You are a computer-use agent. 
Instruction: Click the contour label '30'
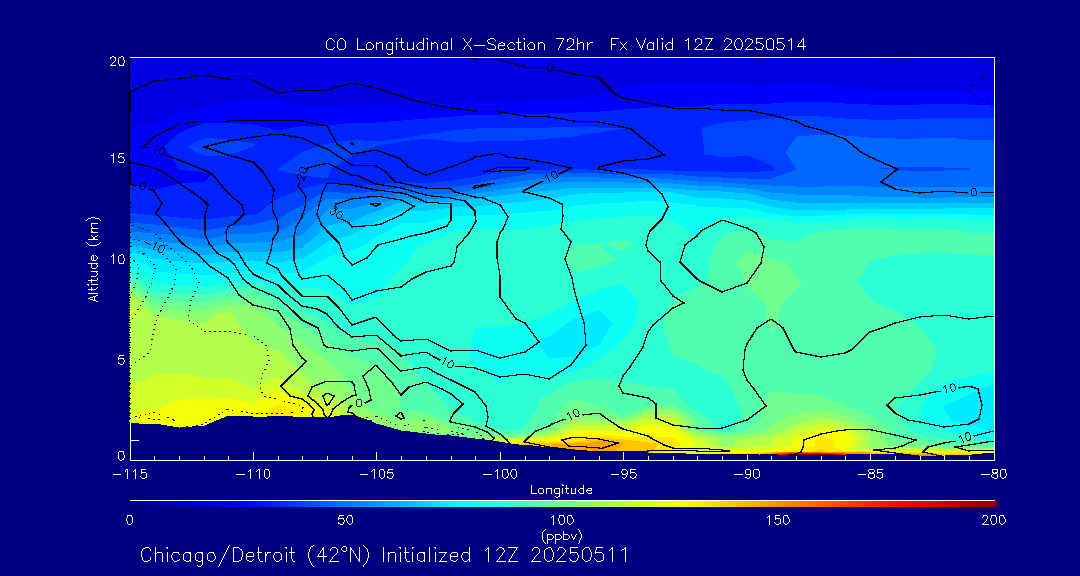pos(335,214)
